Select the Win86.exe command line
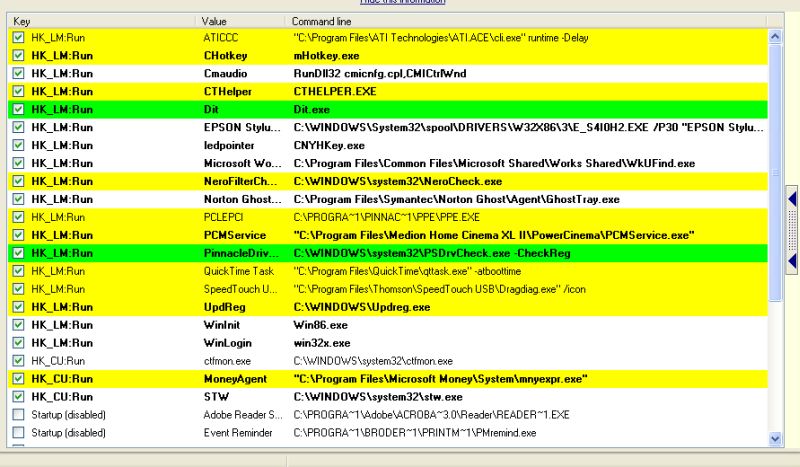The image size is (800, 467). point(320,325)
